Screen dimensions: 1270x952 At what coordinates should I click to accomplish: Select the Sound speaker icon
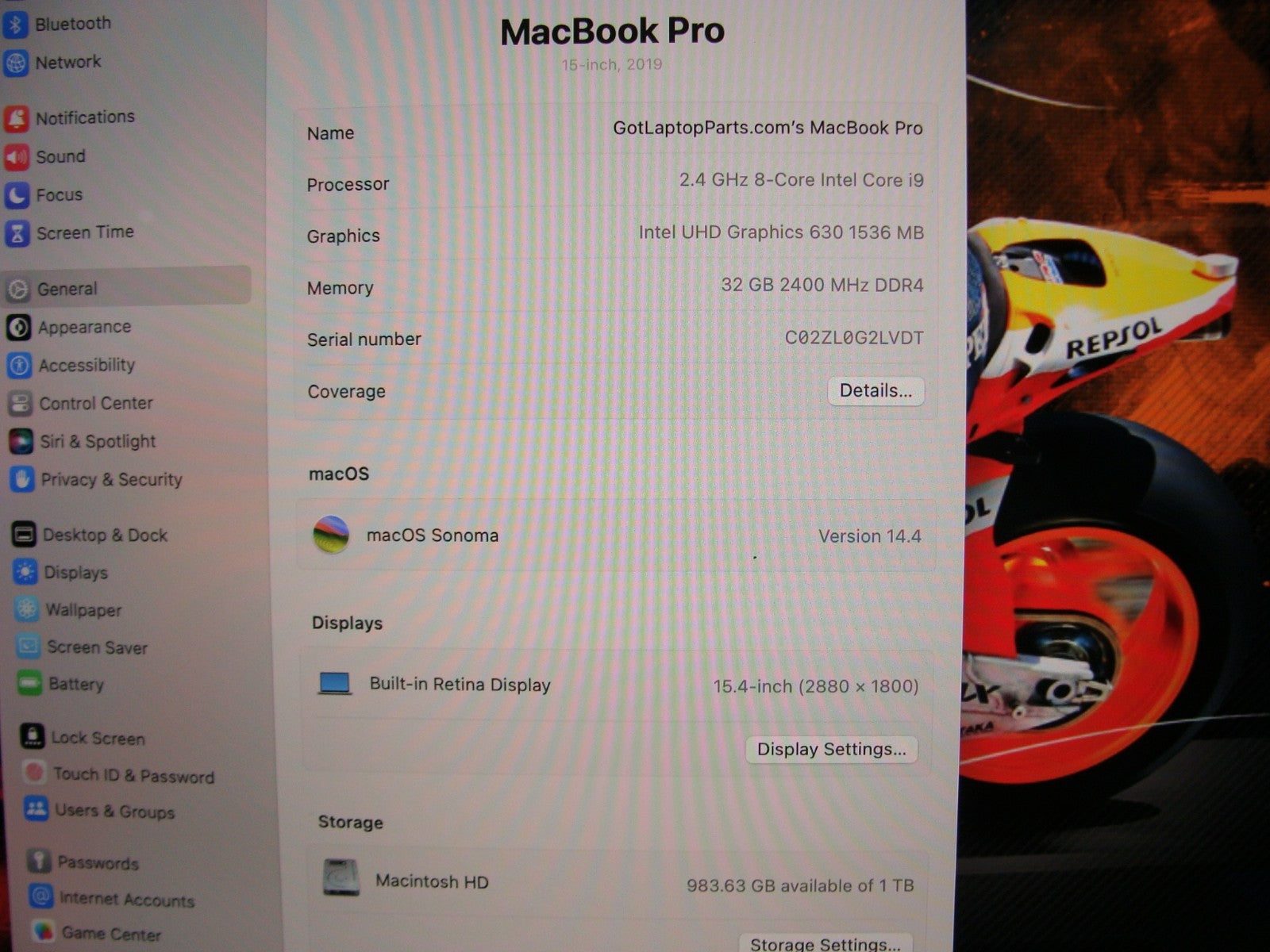click(x=17, y=157)
